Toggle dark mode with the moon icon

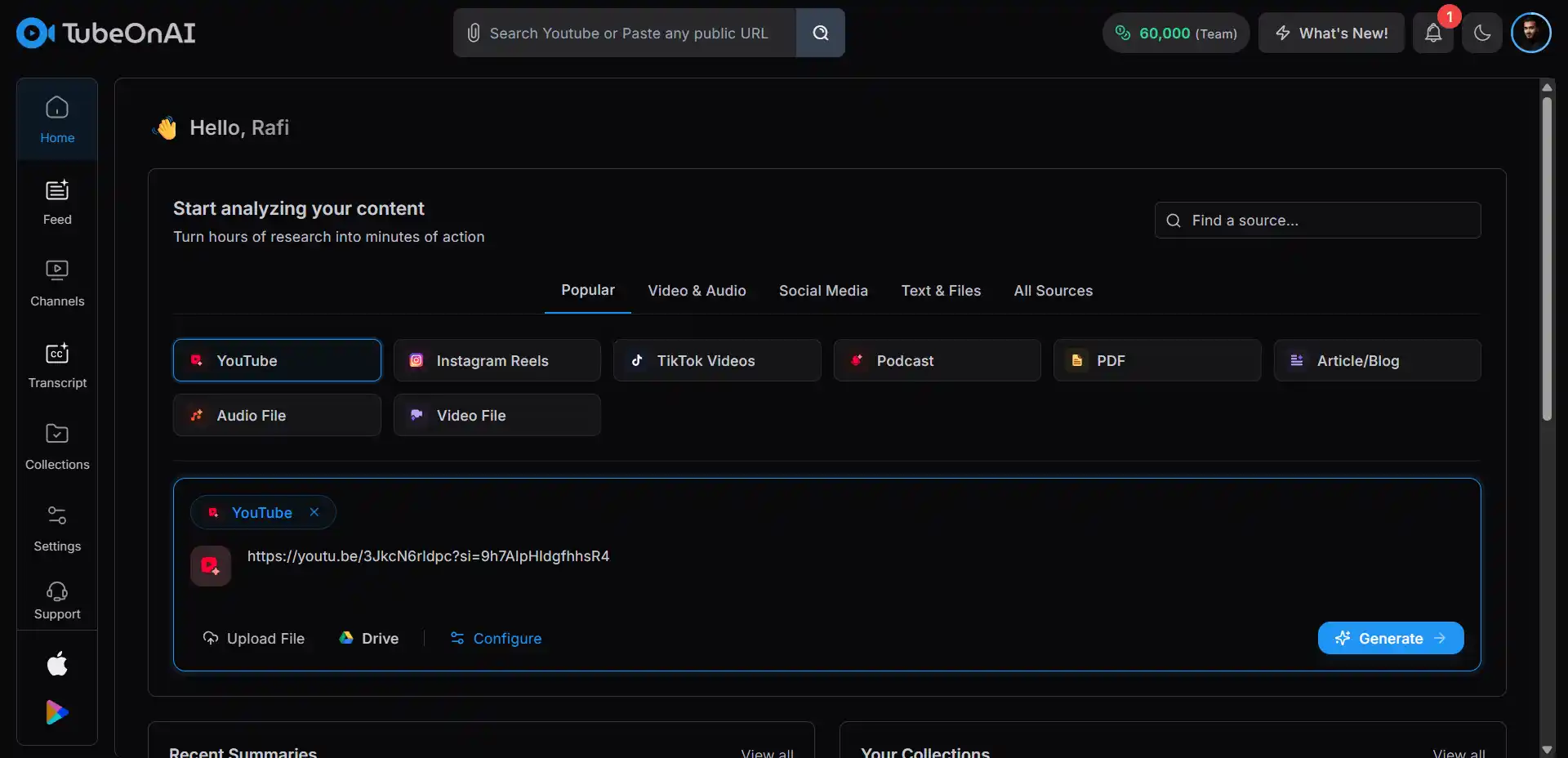click(x=1482, y=33)
